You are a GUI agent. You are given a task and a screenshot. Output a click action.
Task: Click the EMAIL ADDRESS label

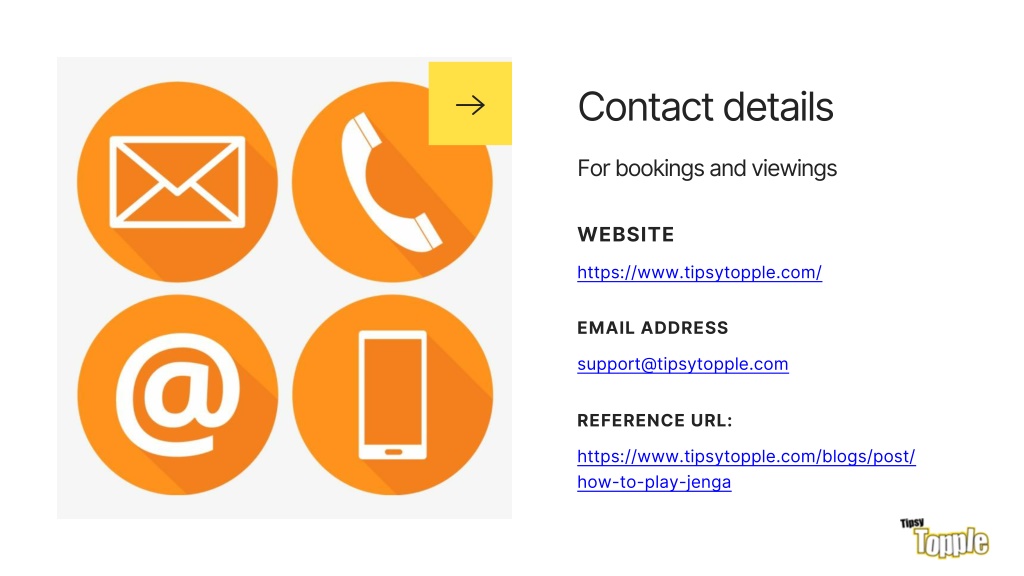652,328
